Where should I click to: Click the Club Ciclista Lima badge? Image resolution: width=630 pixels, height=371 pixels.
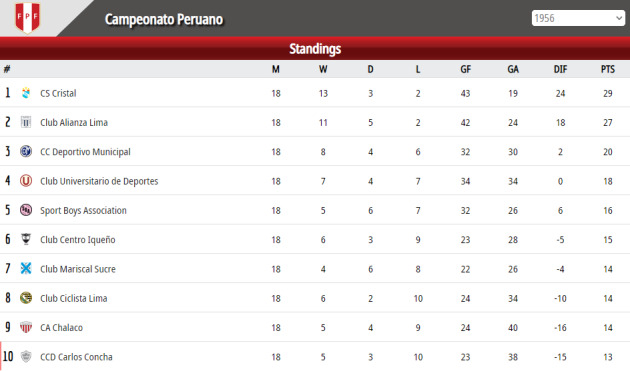pos(26,298)
